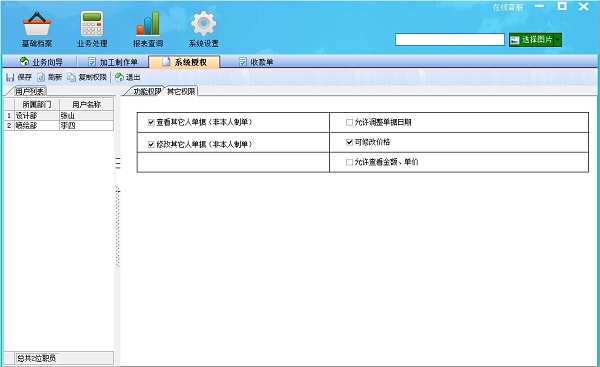Open the 功能权限 sub-tab
This screenshot has height=367, width=600.
click(x=146, y=91)
